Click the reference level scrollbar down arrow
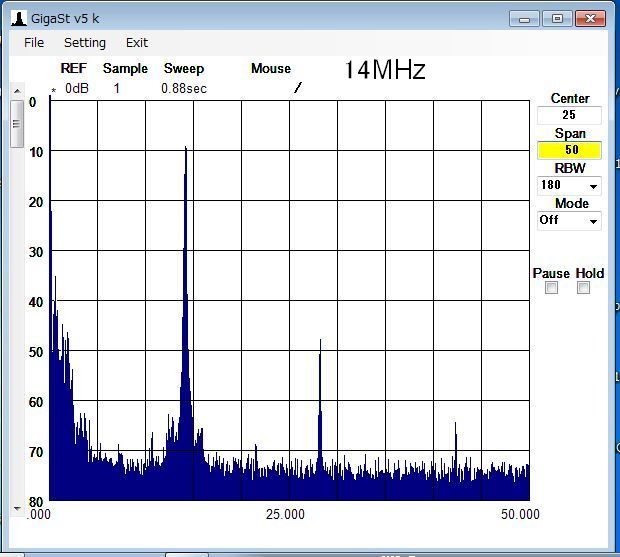620x557 pixels. coord(17,508)
